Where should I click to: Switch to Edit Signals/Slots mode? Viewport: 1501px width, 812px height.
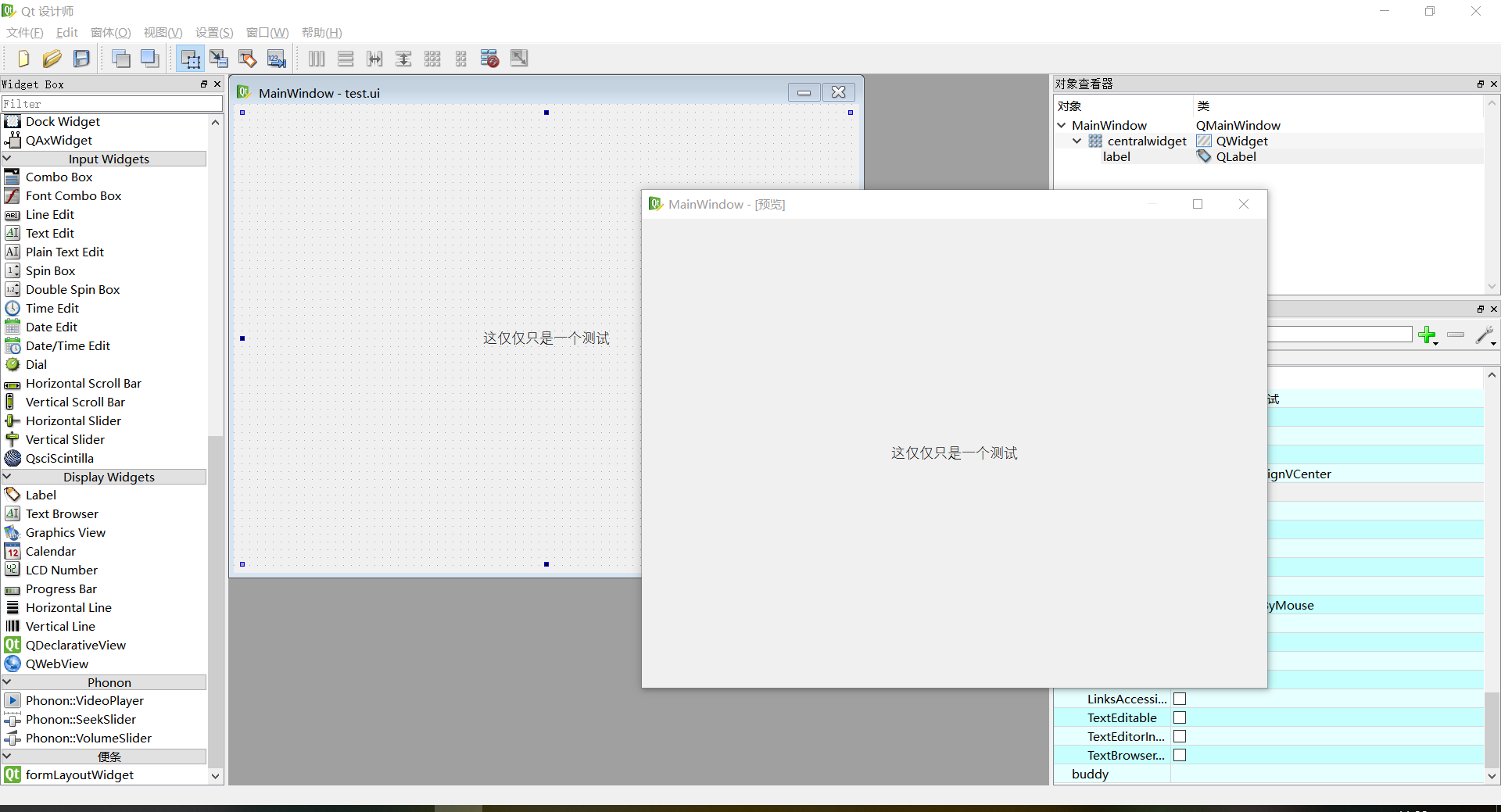tap(219, 58)
